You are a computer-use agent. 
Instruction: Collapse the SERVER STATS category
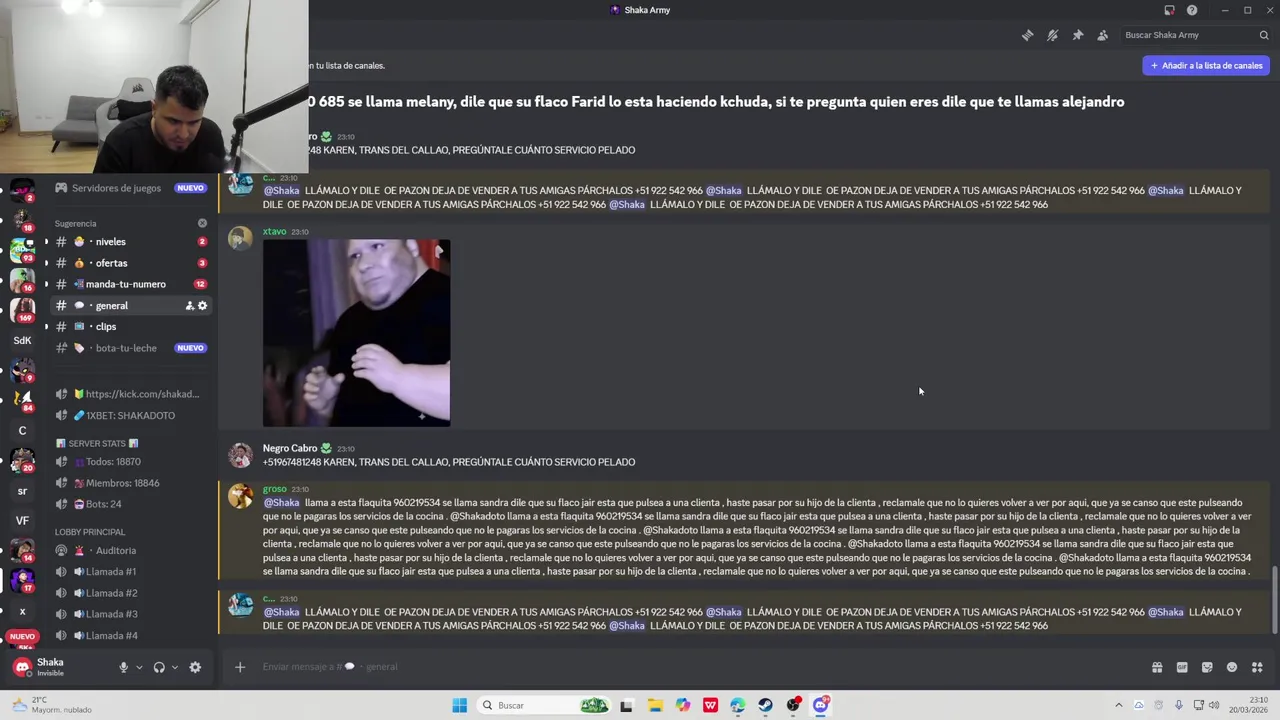97,443
